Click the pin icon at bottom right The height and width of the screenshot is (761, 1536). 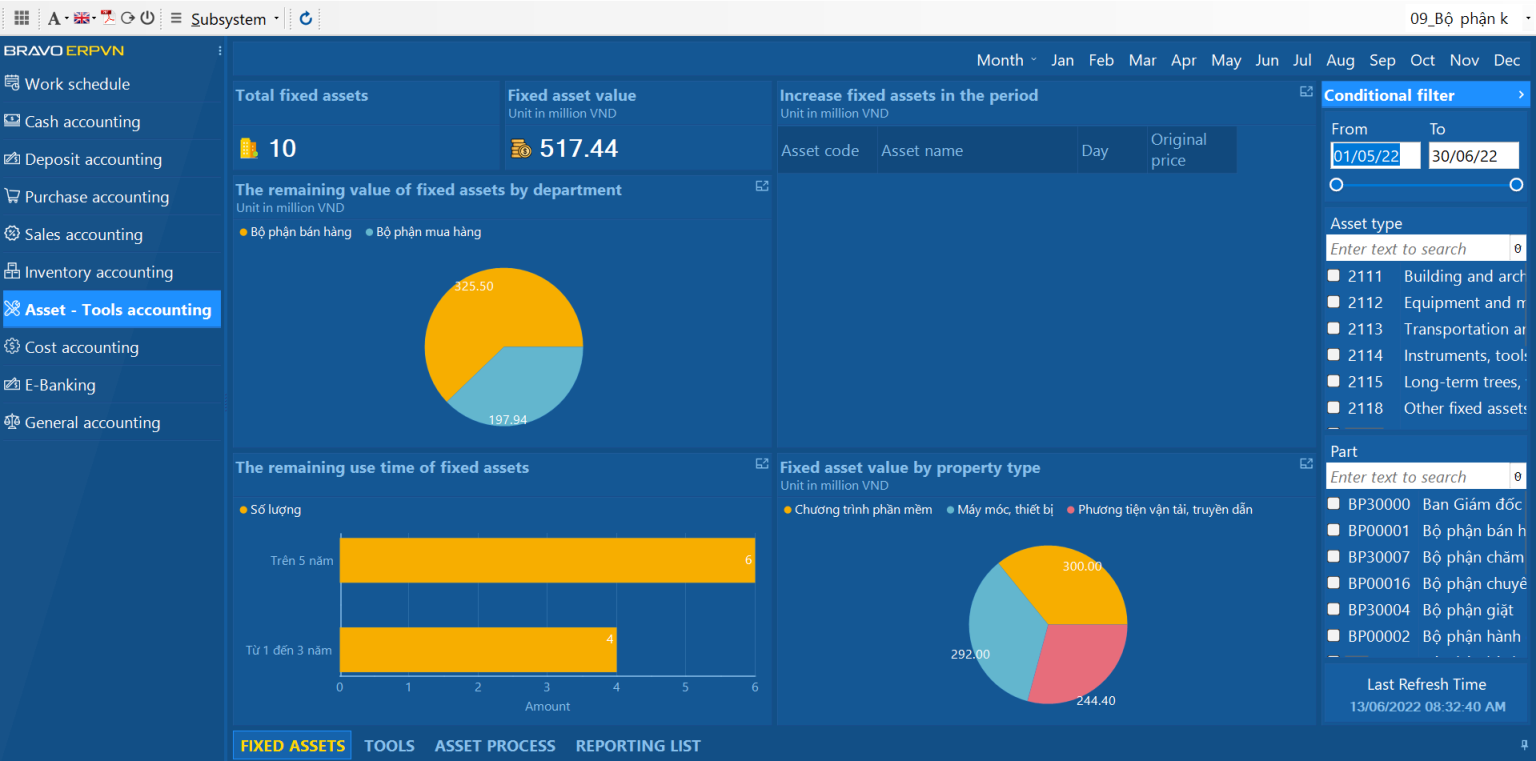pyautogui.click(x=1524, y=745)
